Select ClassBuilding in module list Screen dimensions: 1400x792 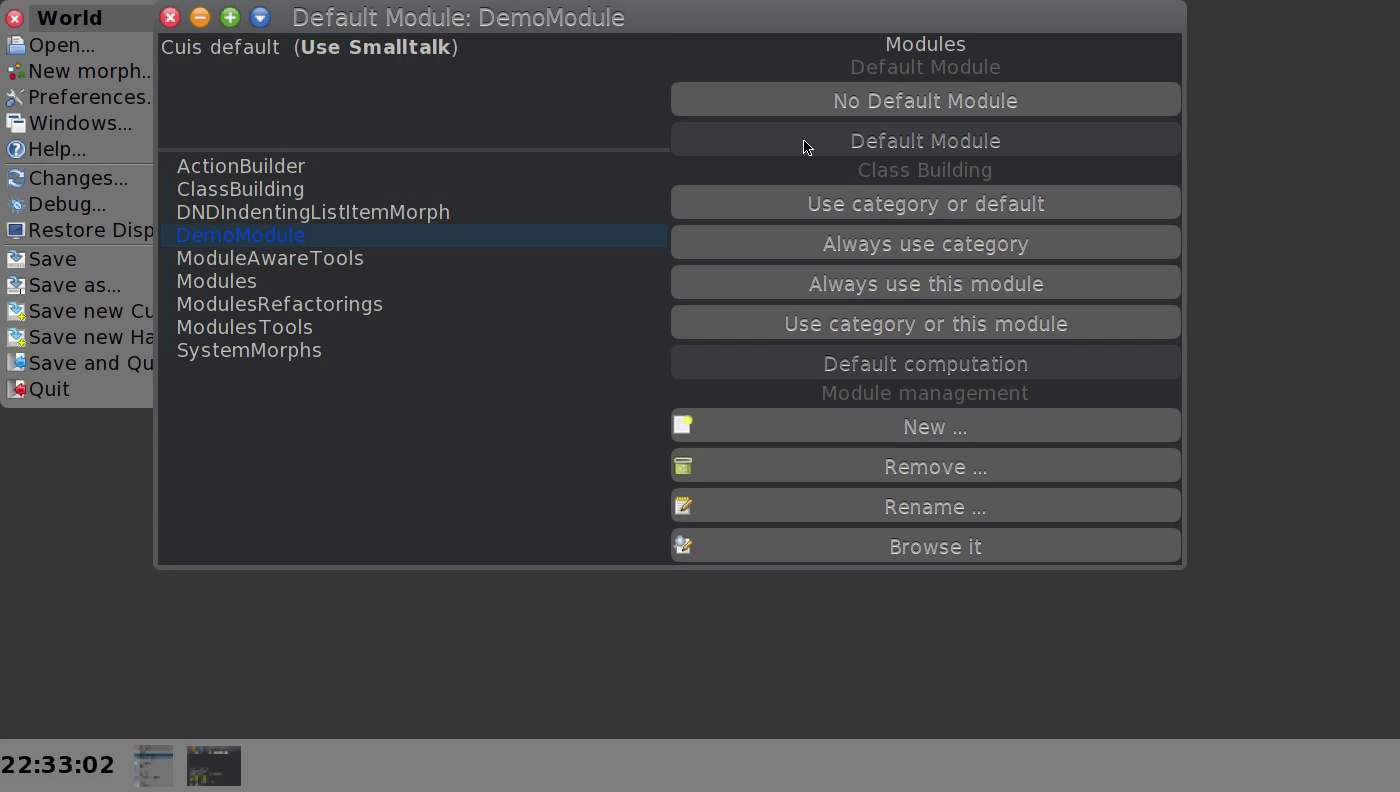(x=414, y=189)
